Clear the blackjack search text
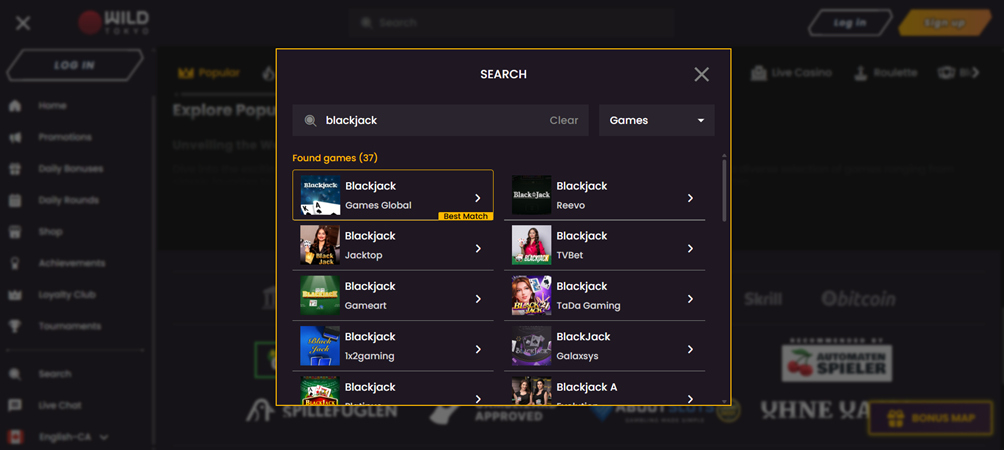This screenshot has width=1004, height=450. pyautogui.click(x=563, y=120)
